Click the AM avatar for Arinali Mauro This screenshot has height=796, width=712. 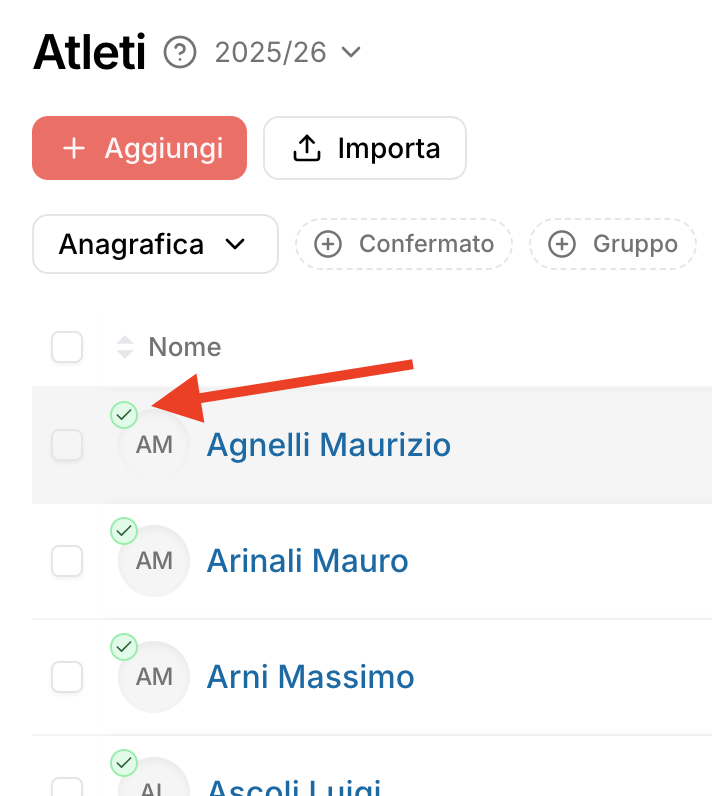155,561
